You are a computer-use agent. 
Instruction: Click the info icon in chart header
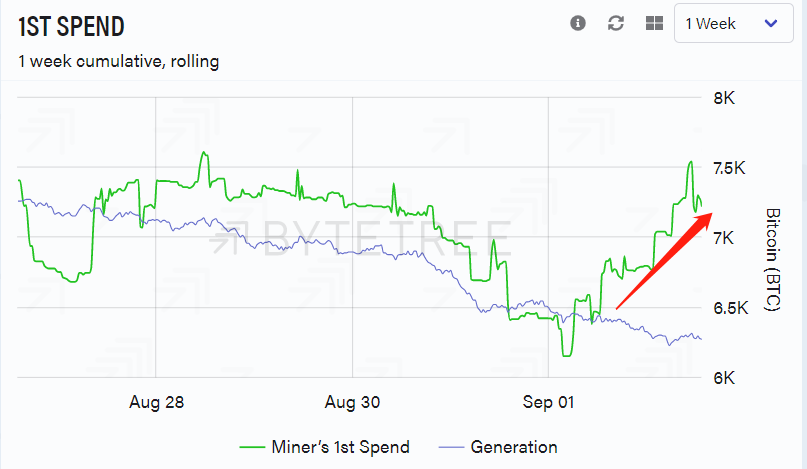tap(578, 23)
